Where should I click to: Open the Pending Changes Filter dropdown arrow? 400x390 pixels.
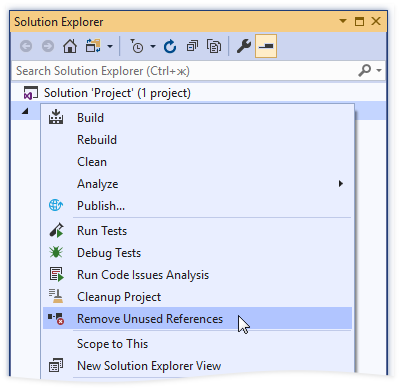(153, 46)
